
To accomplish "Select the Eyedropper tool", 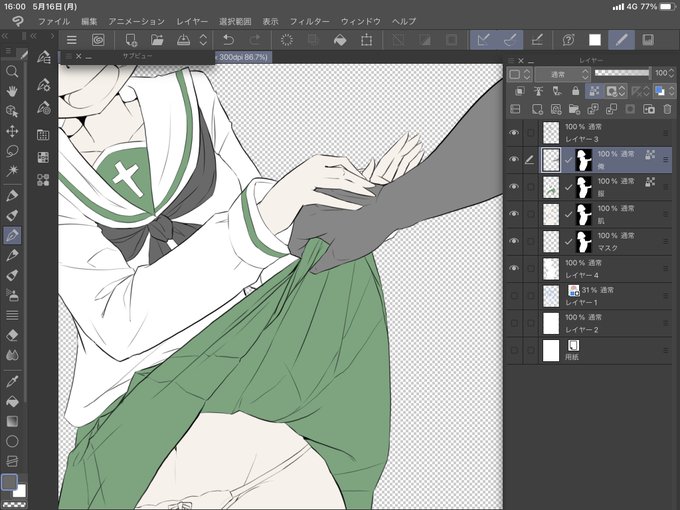I will (12, 381).
